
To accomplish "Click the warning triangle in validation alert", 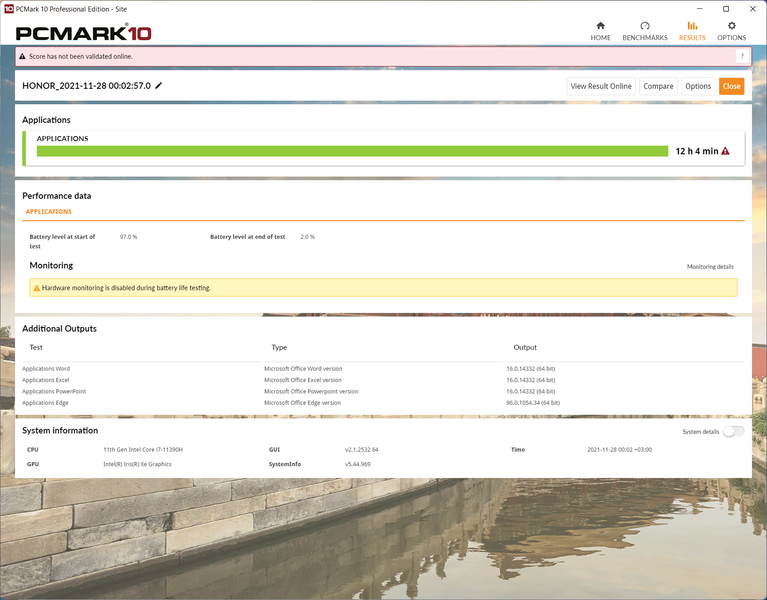I will pyautogui.click(x=22, y=56).
